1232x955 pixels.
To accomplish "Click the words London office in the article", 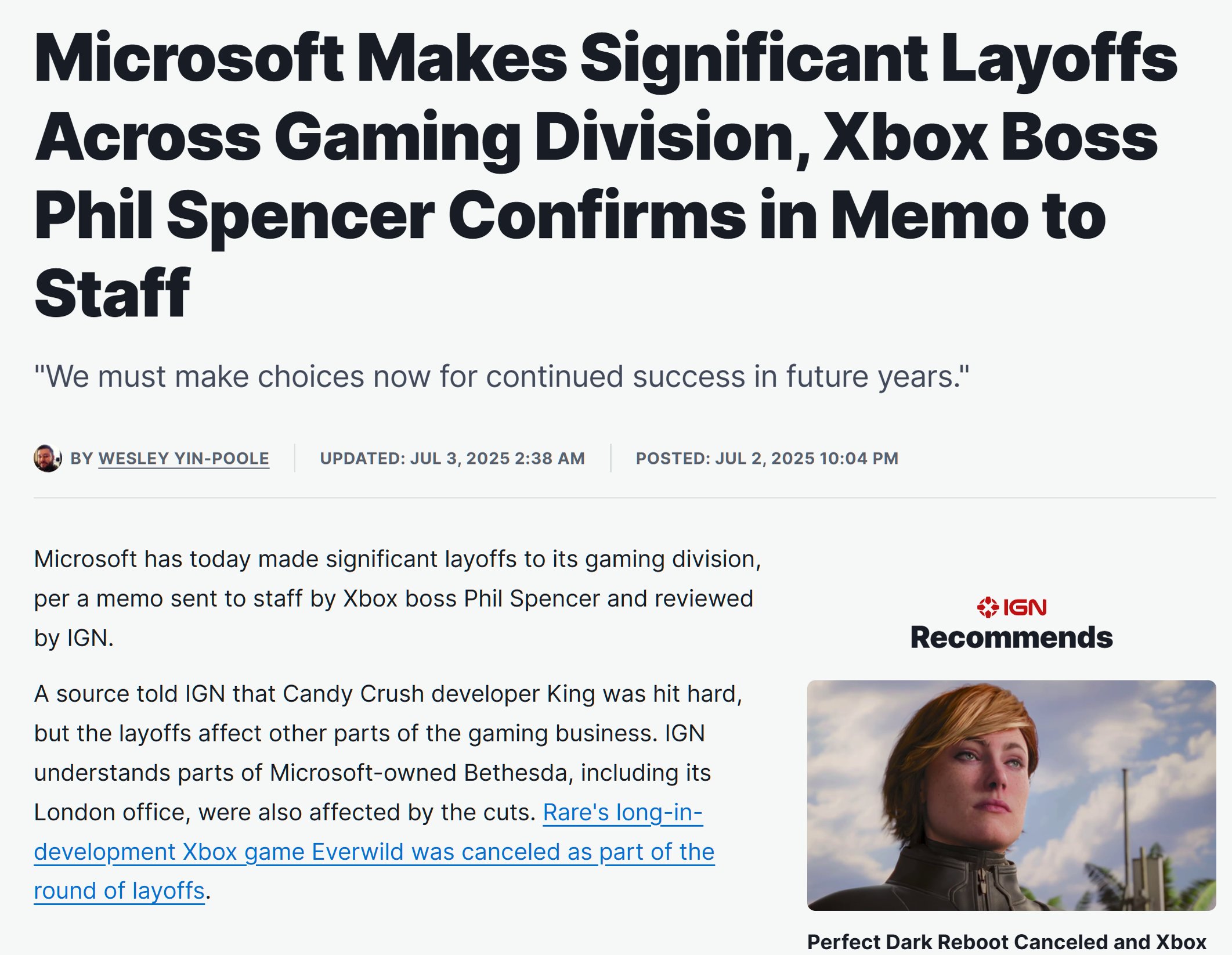I will pos(109,813).
